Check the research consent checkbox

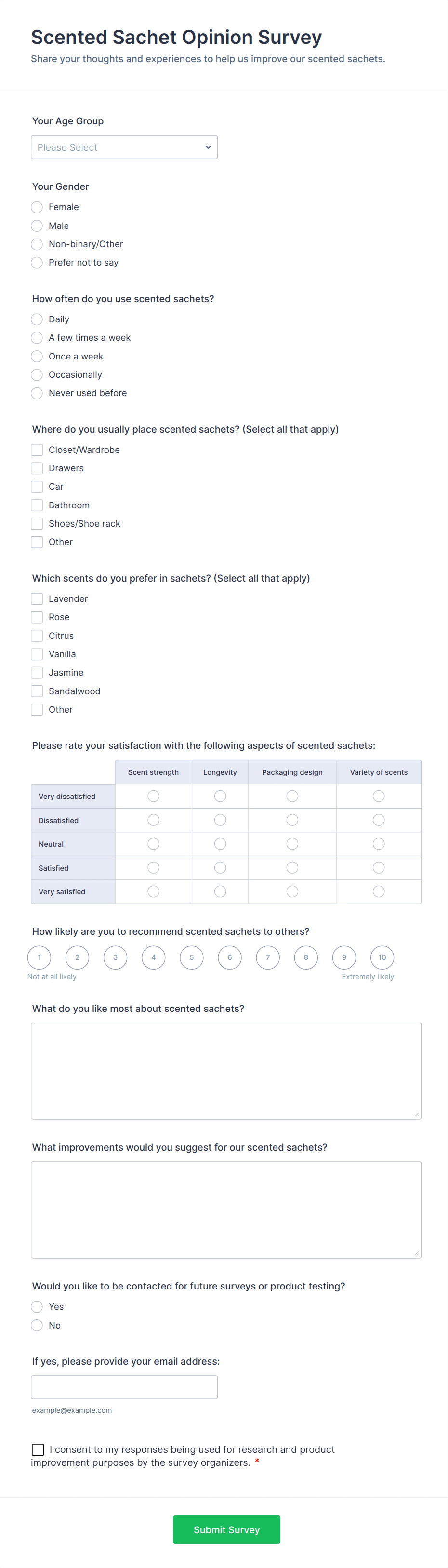click(x=38, y=1449)
